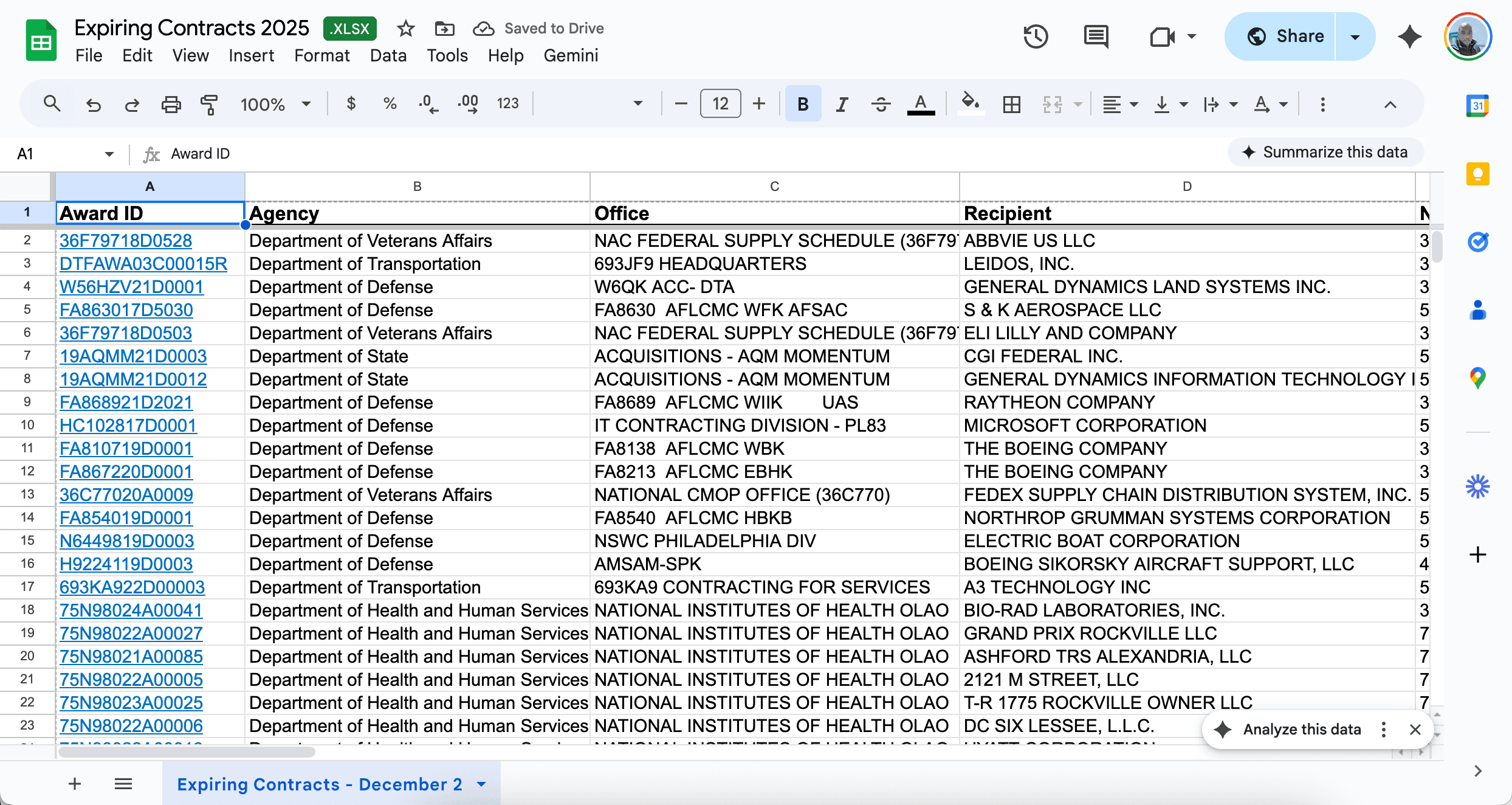1512x805 pixels.
Task: Collapse the toolbar with the chevron
Action: point(1390,105)
